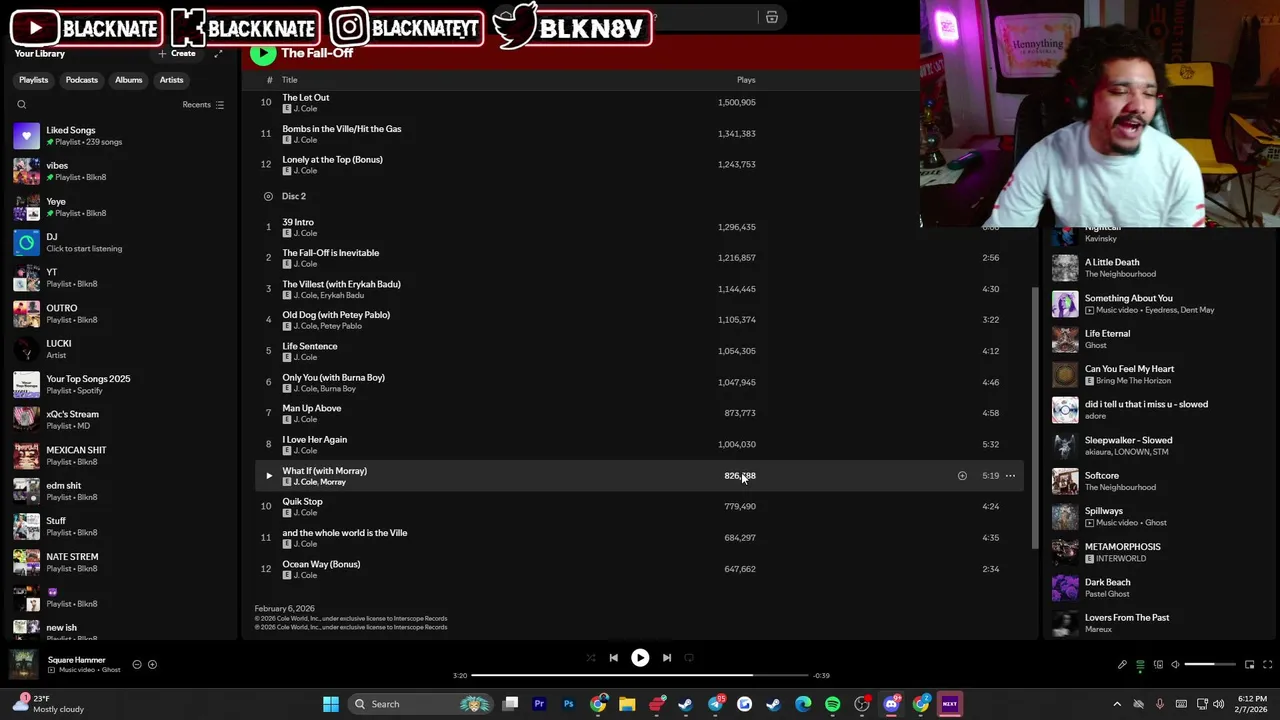Open the NATE STREM playlist
Image resolution: width=1280 pixels, height=720 pixels.
click(120, 562)
